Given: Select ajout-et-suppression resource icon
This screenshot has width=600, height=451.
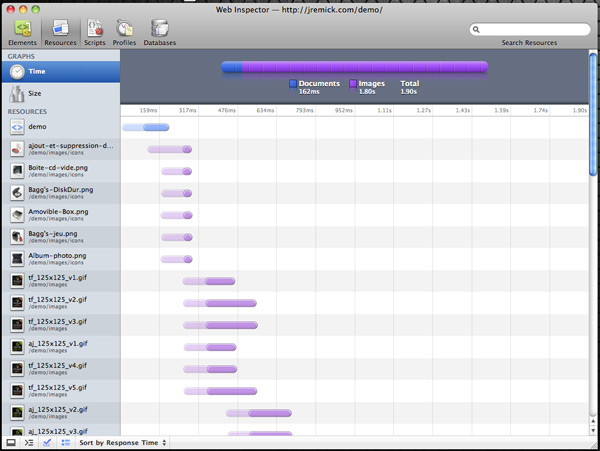Looking at the screenshot, I should [x=17, y=149].
